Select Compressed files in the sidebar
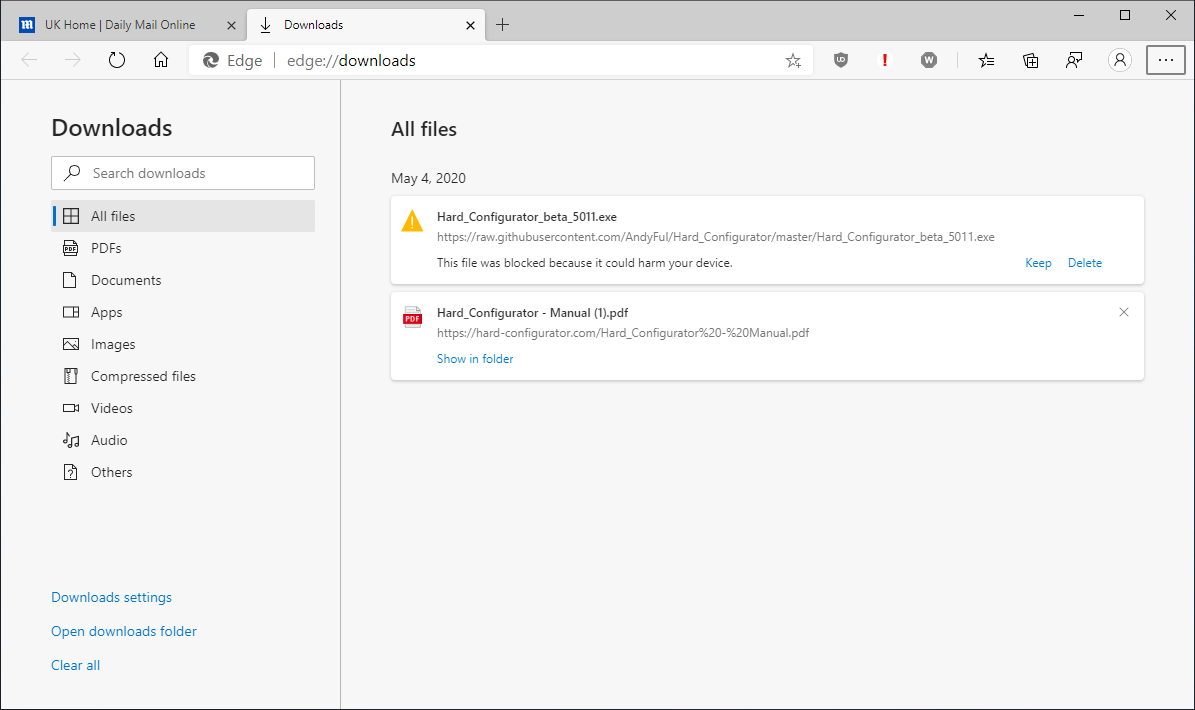 tap(143, 376)
